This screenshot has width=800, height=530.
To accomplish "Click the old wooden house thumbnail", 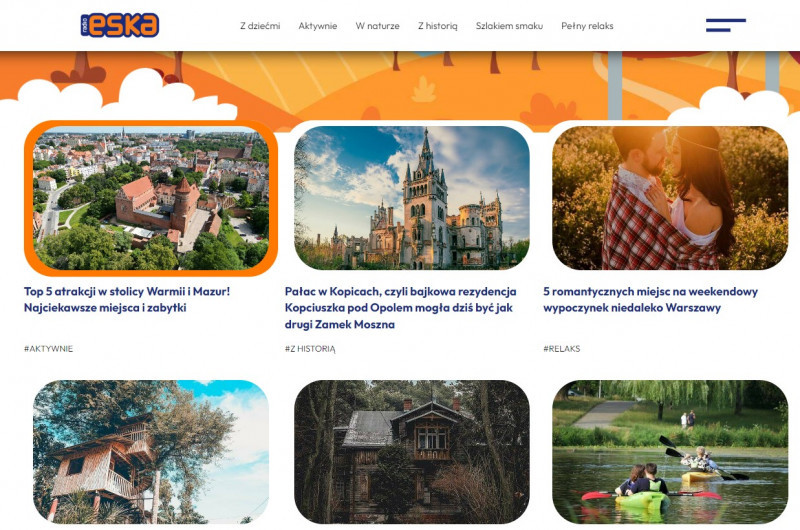I will (412, 452).
